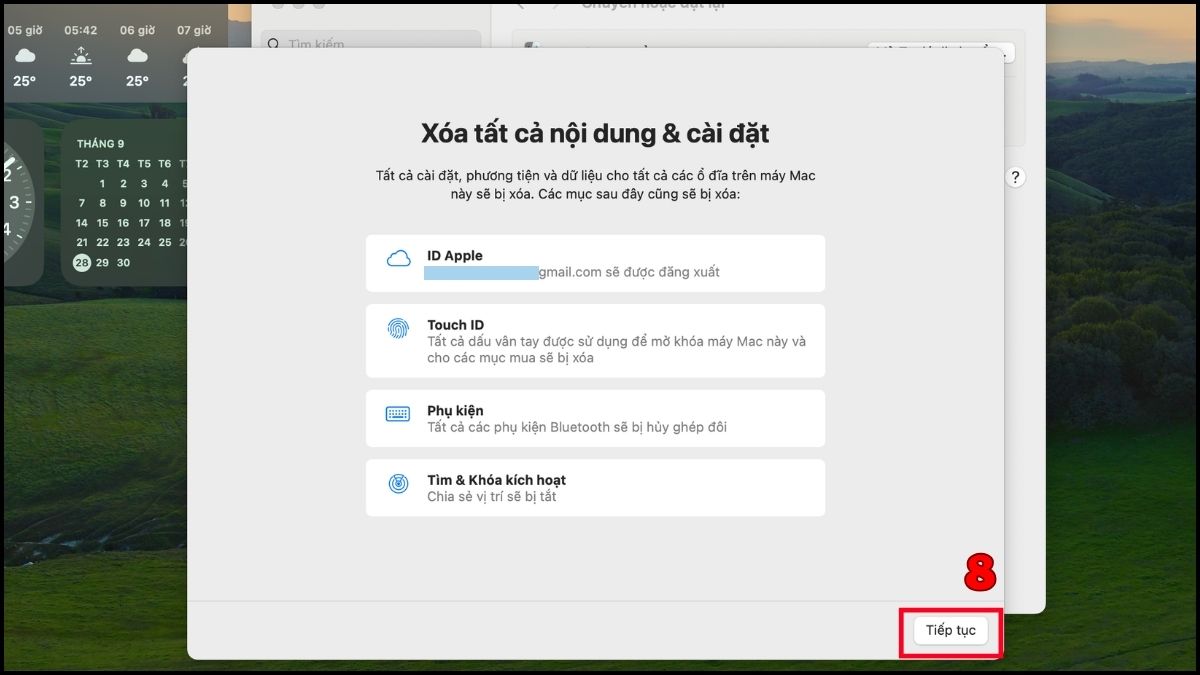Click the cloud icon beside ID Apple

click(x=399, y=260)
